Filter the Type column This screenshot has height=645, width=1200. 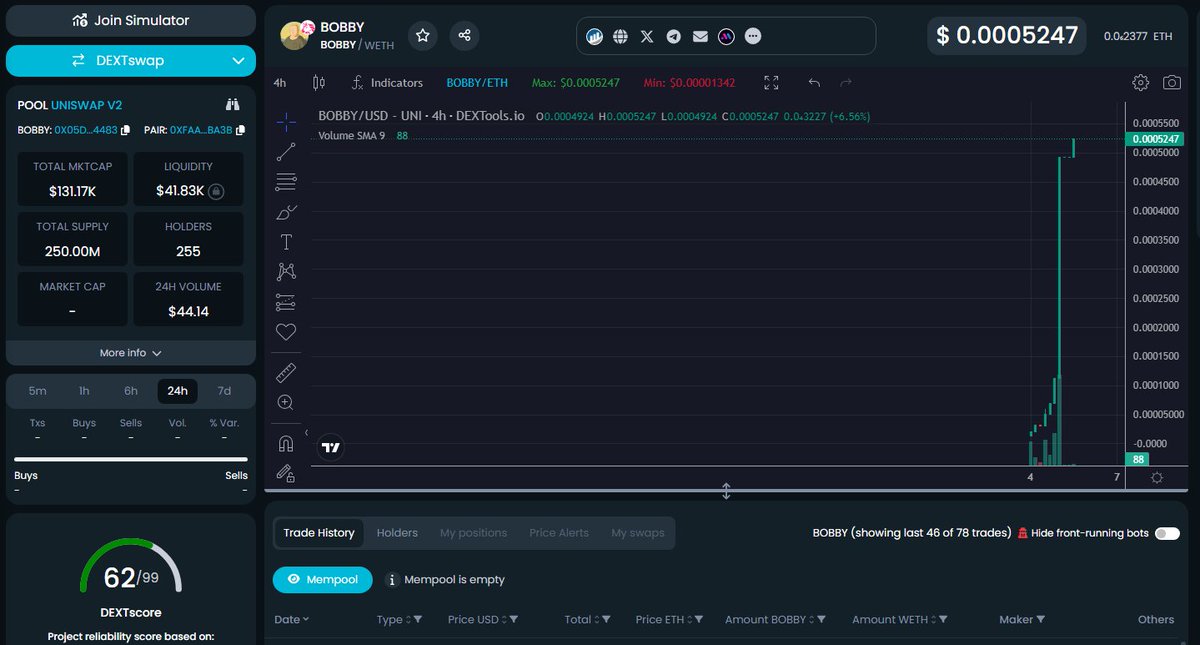point(418,620)
